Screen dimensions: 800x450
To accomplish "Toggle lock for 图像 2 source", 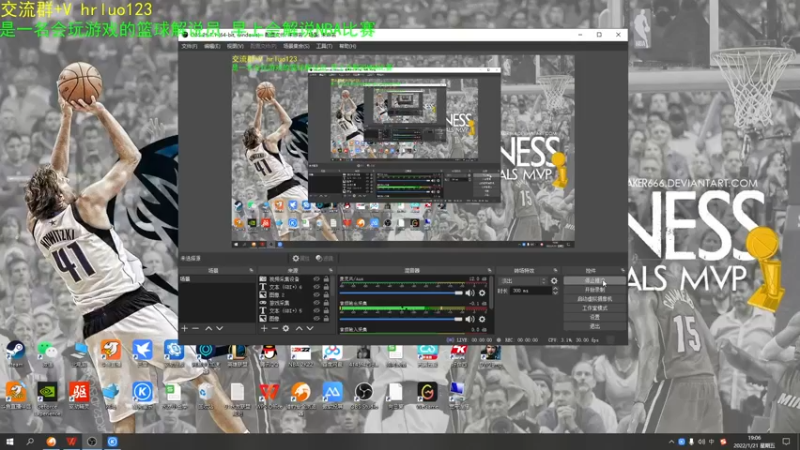I will pyautogui.click(x=326, y=294).
